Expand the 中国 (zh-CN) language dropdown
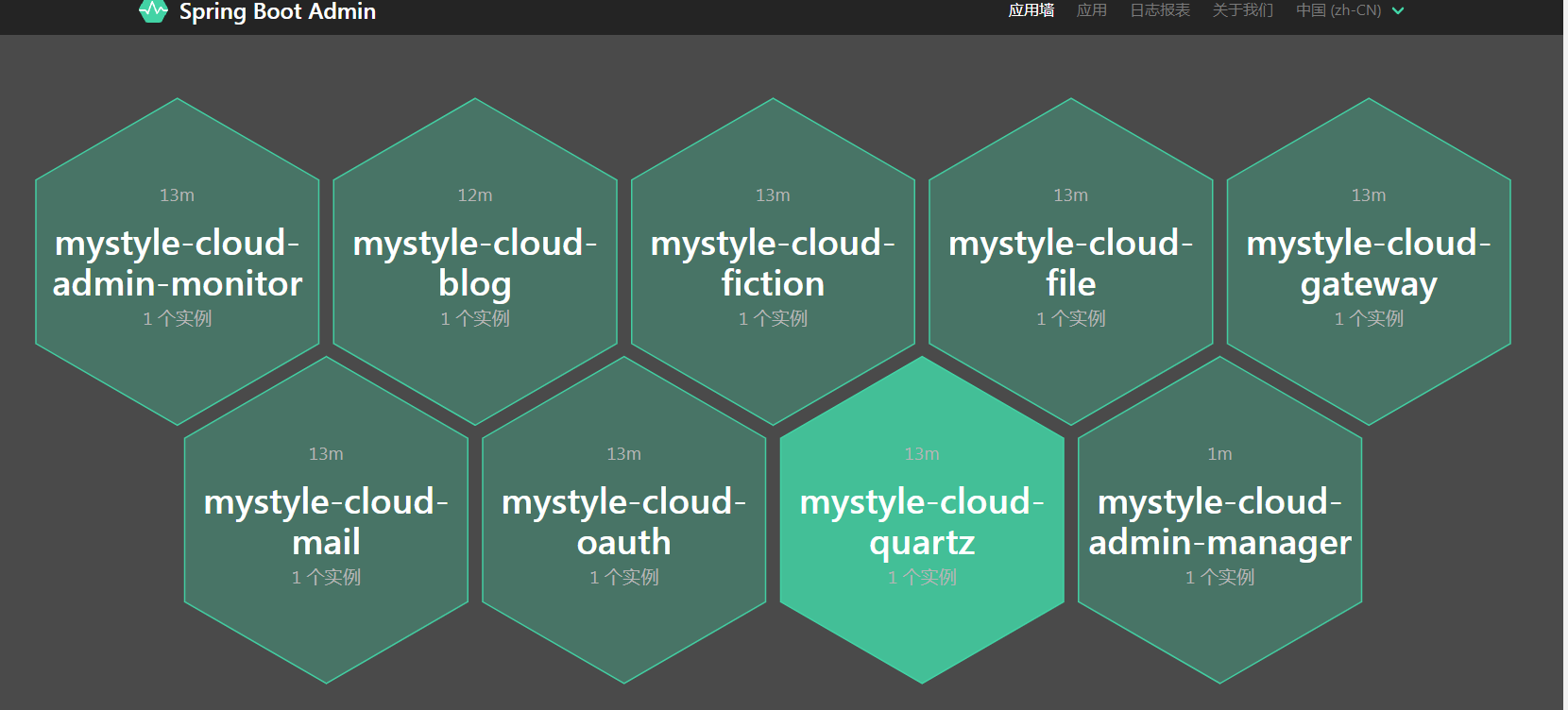Screen dimensions: 1568x710 click(x=1338, y=10)
